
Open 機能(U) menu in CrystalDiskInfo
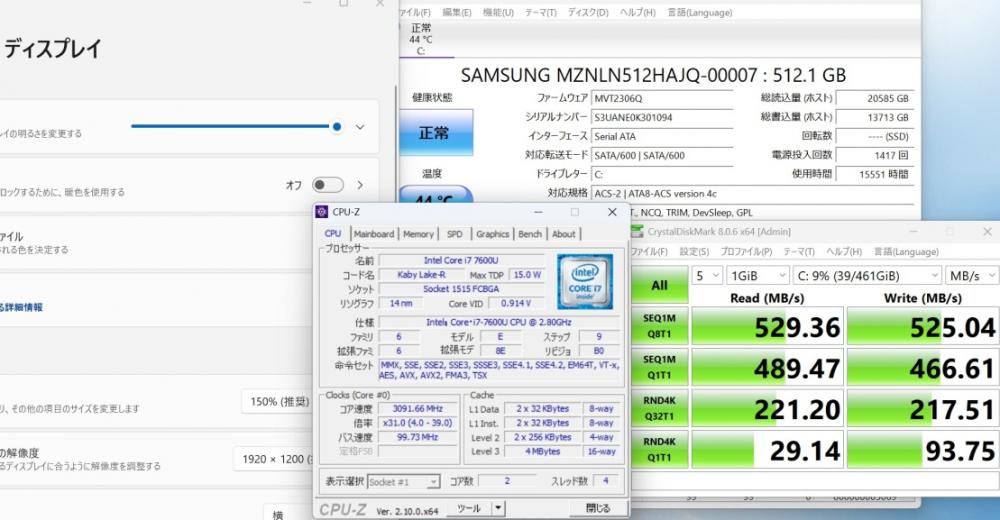click(498, 12)
